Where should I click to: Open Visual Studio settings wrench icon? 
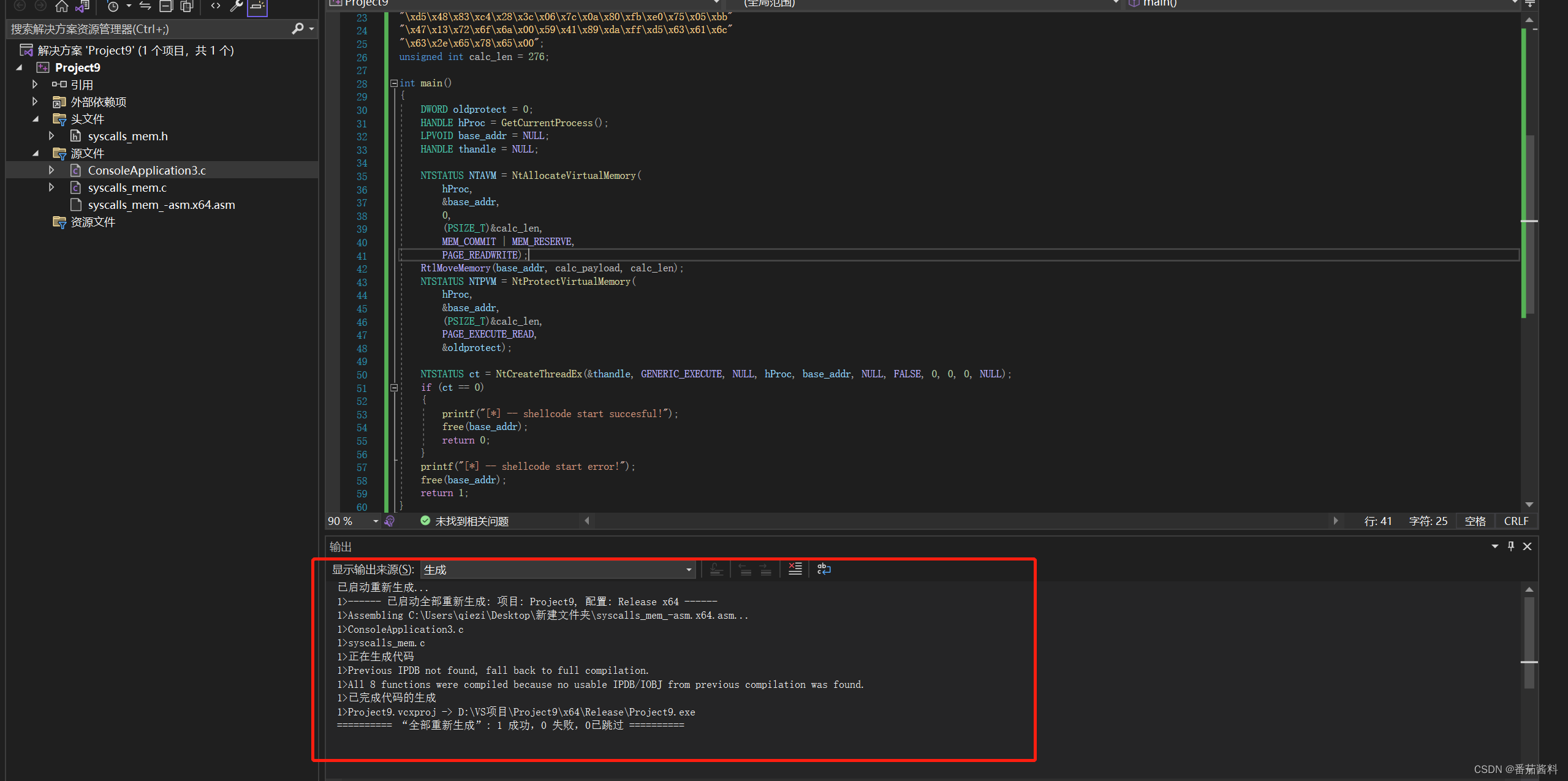pyautogui.click(x=236, y=6)
